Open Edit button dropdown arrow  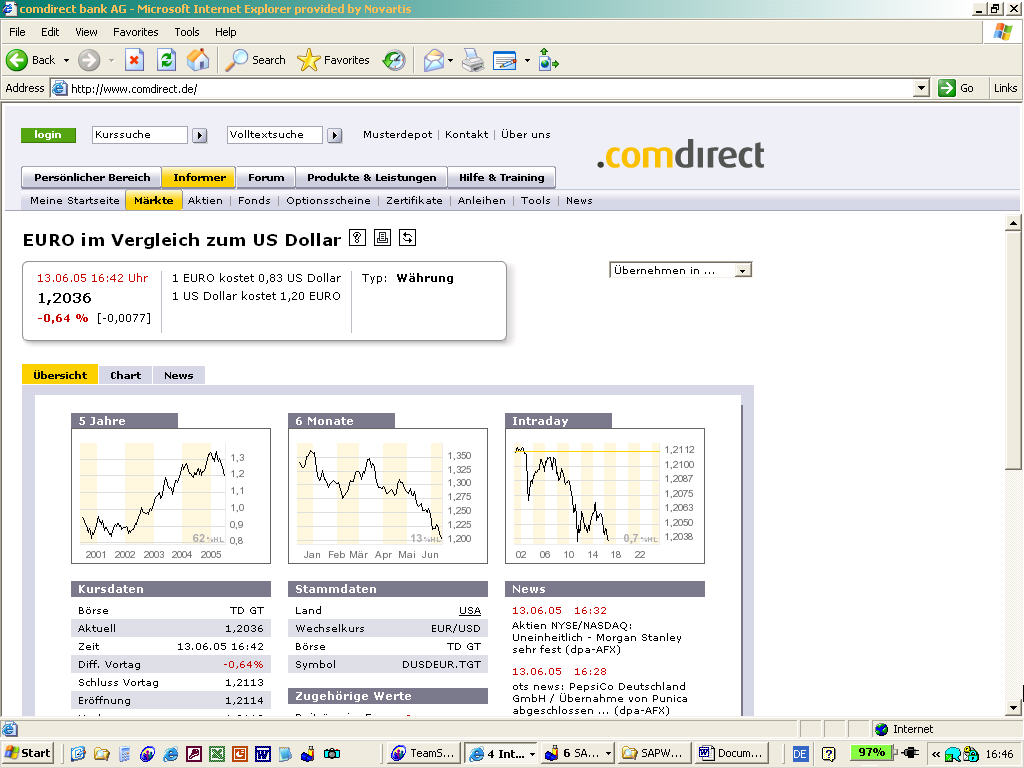[527, 60]
